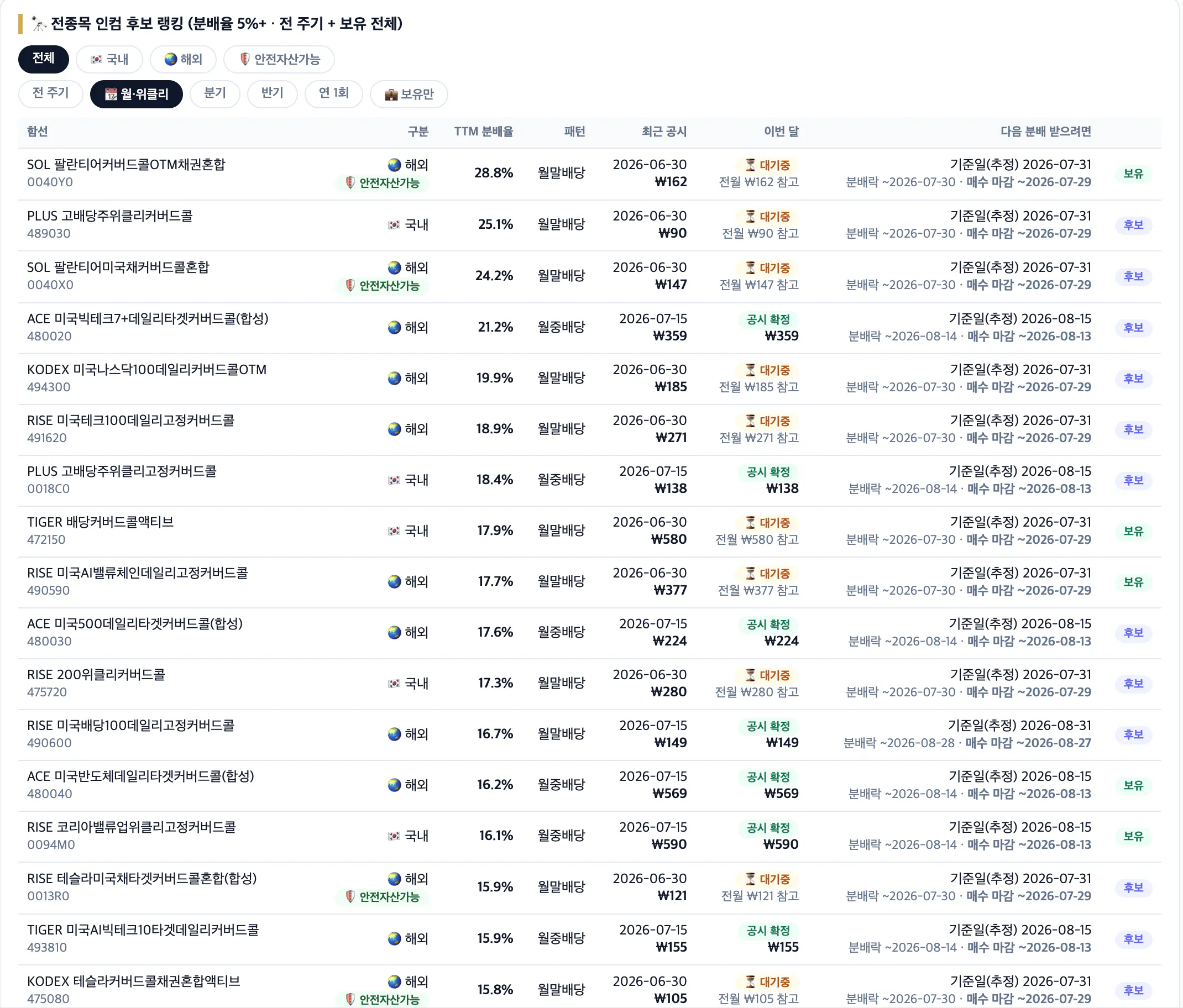Click the globe icon in the 0040Y0 row
1183x1008 pixels.
coord(394,165)
